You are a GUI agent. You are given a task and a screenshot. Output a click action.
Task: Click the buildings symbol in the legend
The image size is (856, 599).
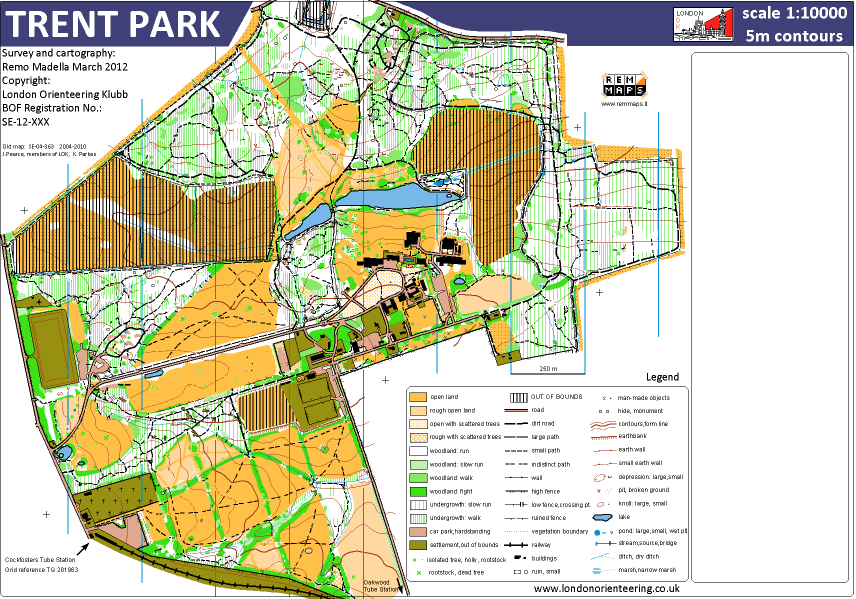[x=518, y=556]
